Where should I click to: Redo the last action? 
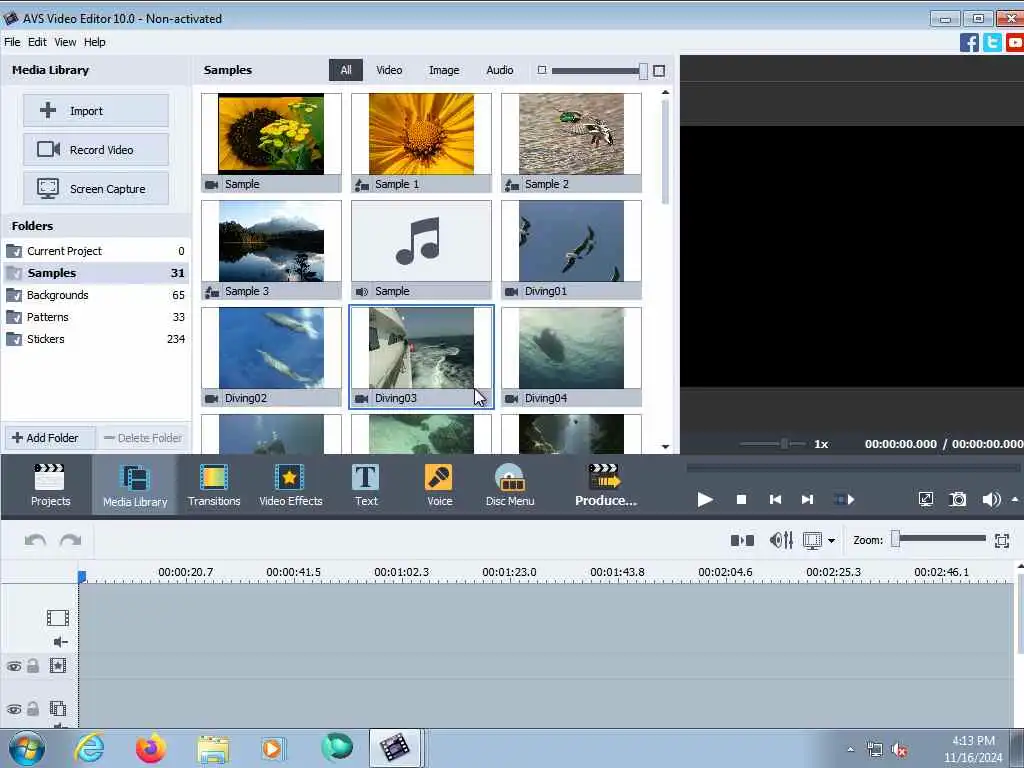71,540
